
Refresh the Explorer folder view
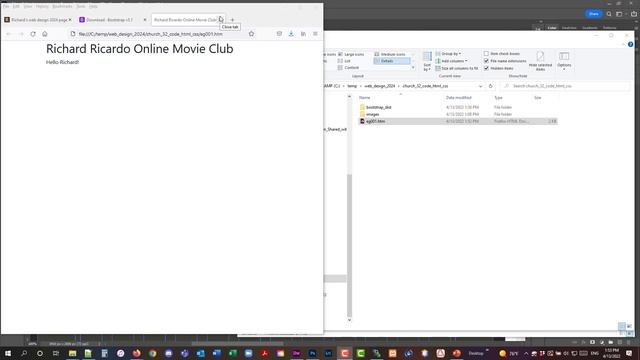[x=491, y=86]
